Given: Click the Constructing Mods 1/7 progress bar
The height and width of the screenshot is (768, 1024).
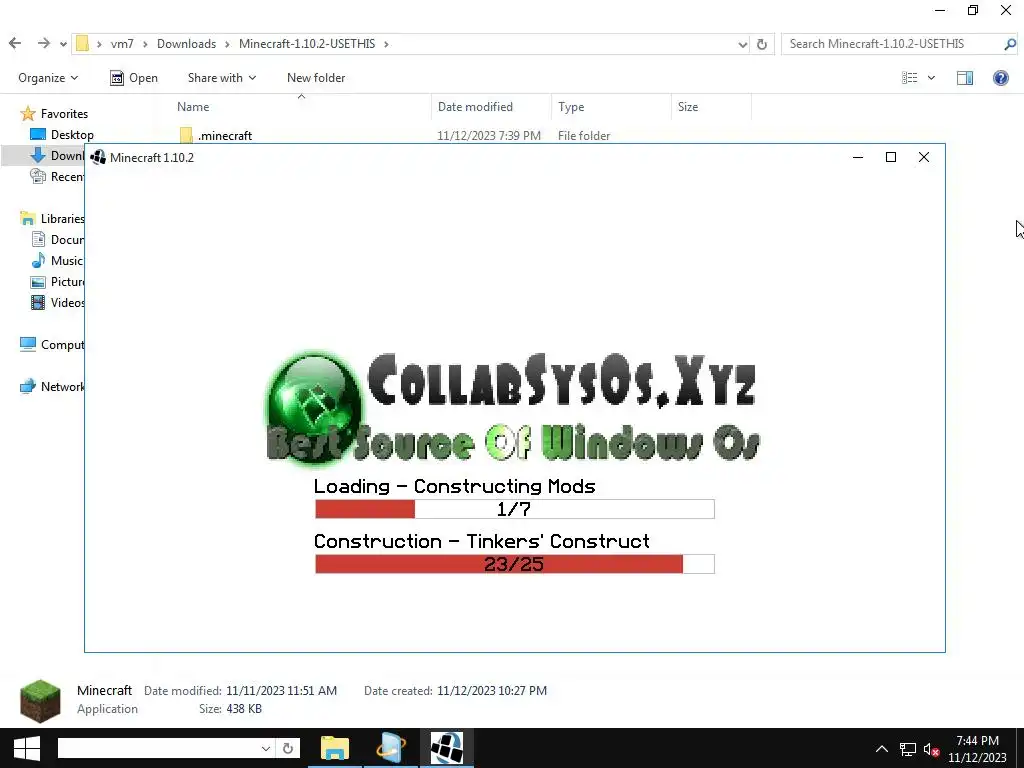Looking at the screenshot, I should [515, 509].
